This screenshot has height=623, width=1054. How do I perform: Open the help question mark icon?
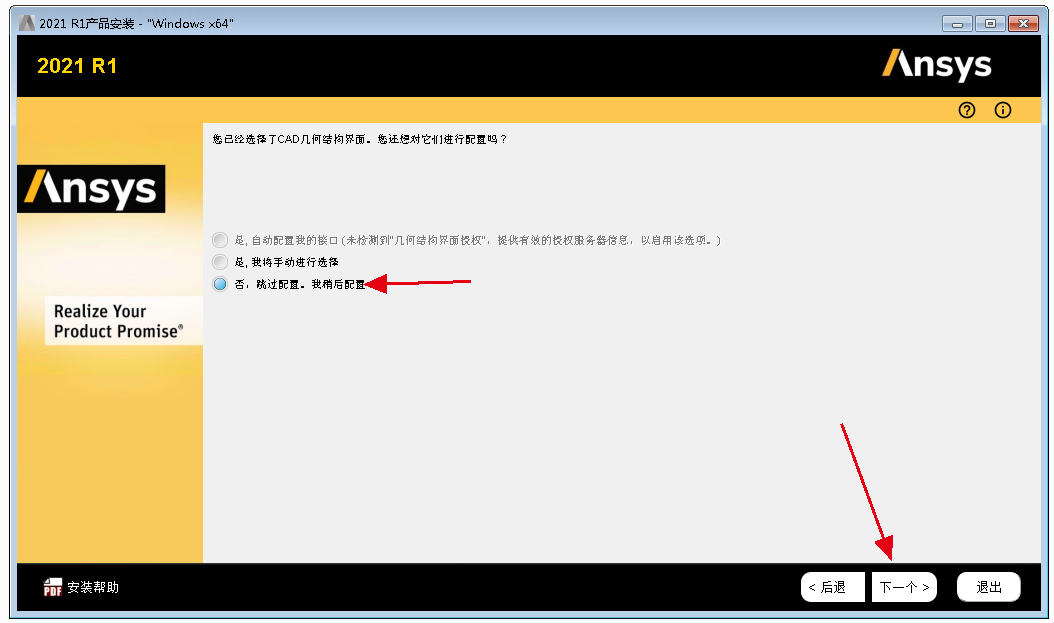(966, 110)
